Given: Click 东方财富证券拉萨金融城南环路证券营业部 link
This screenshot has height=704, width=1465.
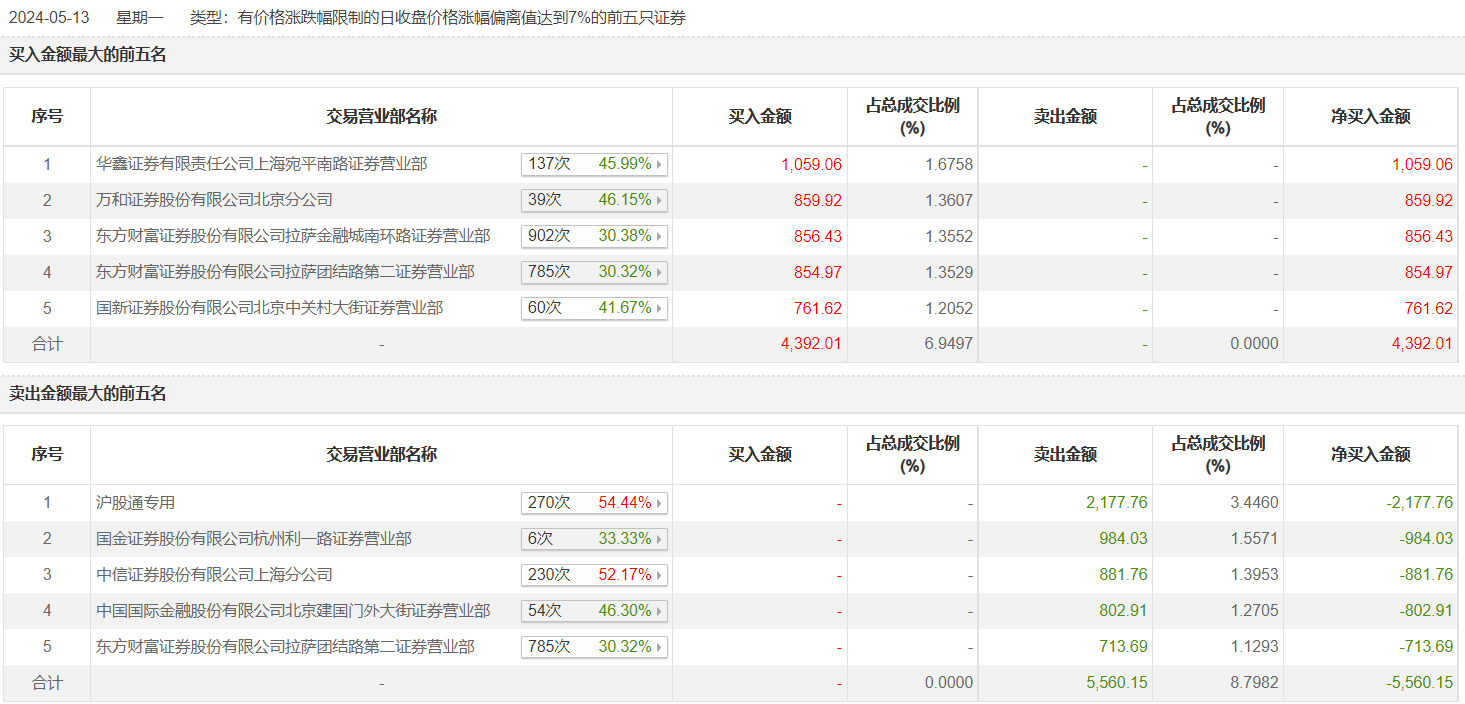Looking at the screenshot, I should (x=293, y=236).
